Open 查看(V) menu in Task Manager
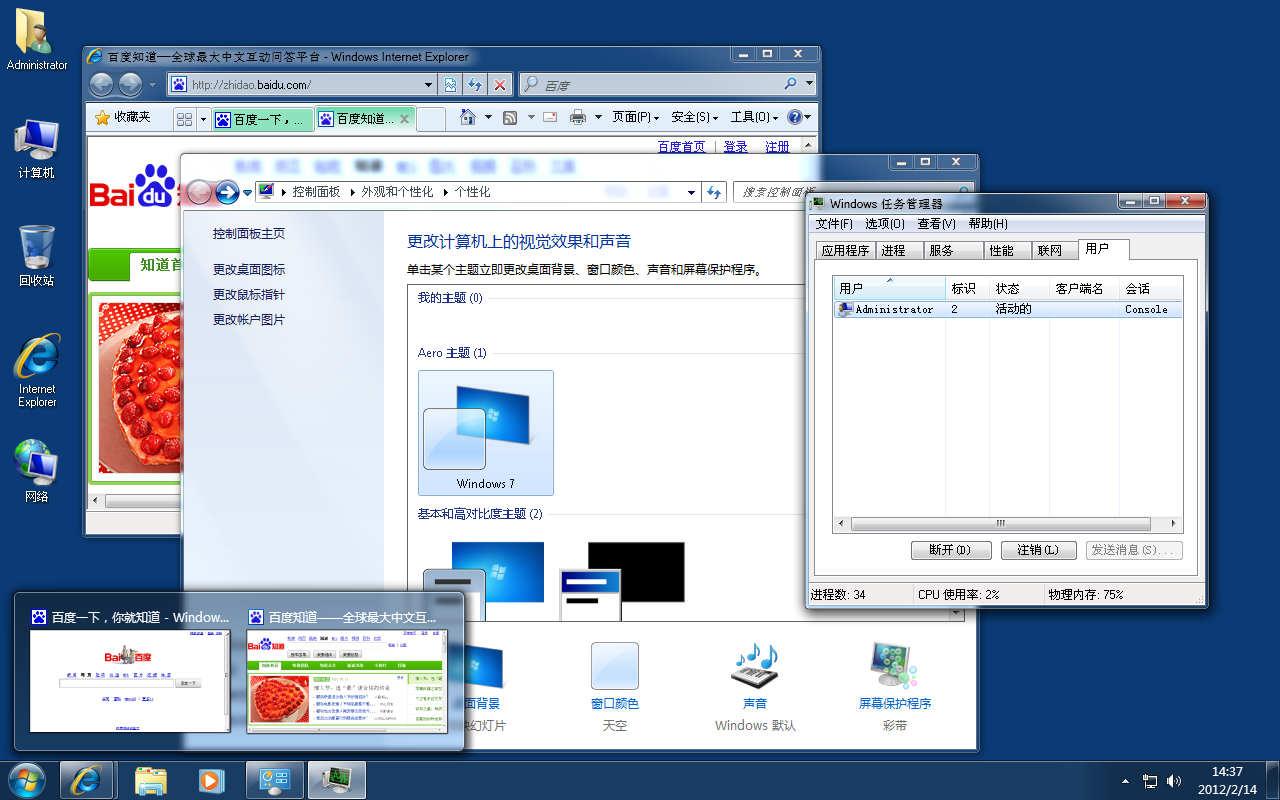The width and height of the screenshot is (1280, 800). tap(937, 224)
